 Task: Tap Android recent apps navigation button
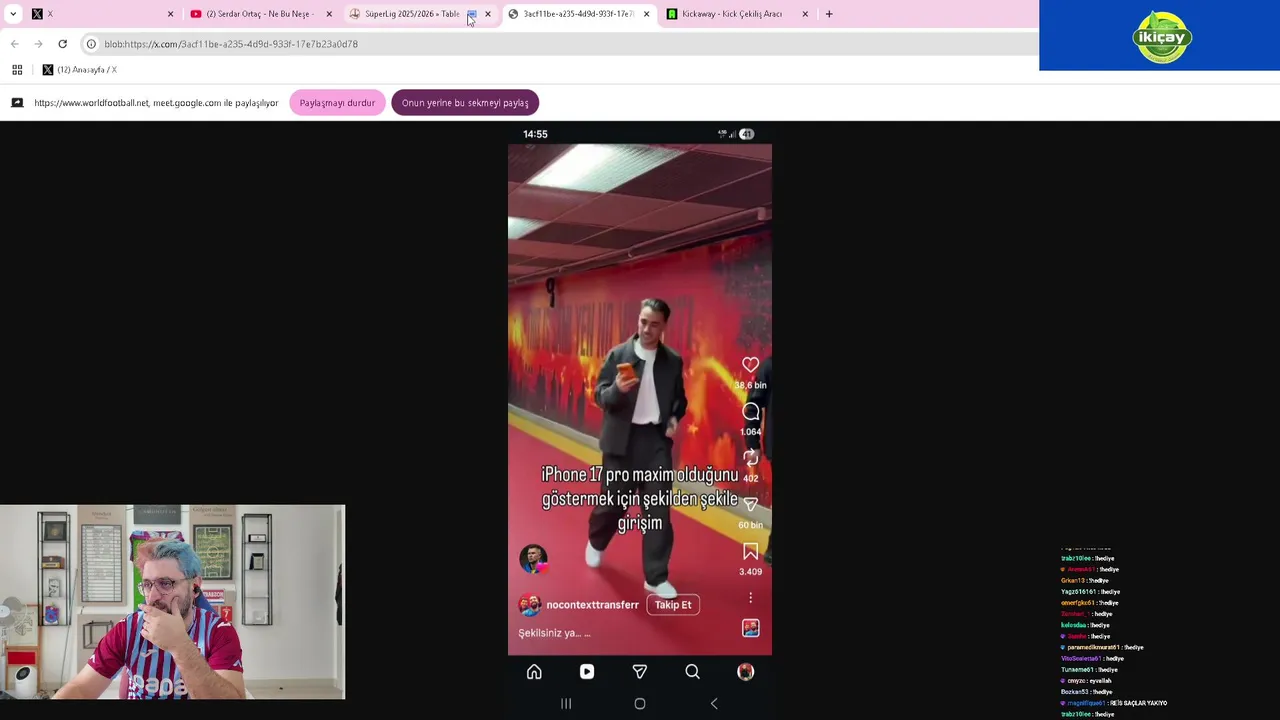tap(566, 704)
